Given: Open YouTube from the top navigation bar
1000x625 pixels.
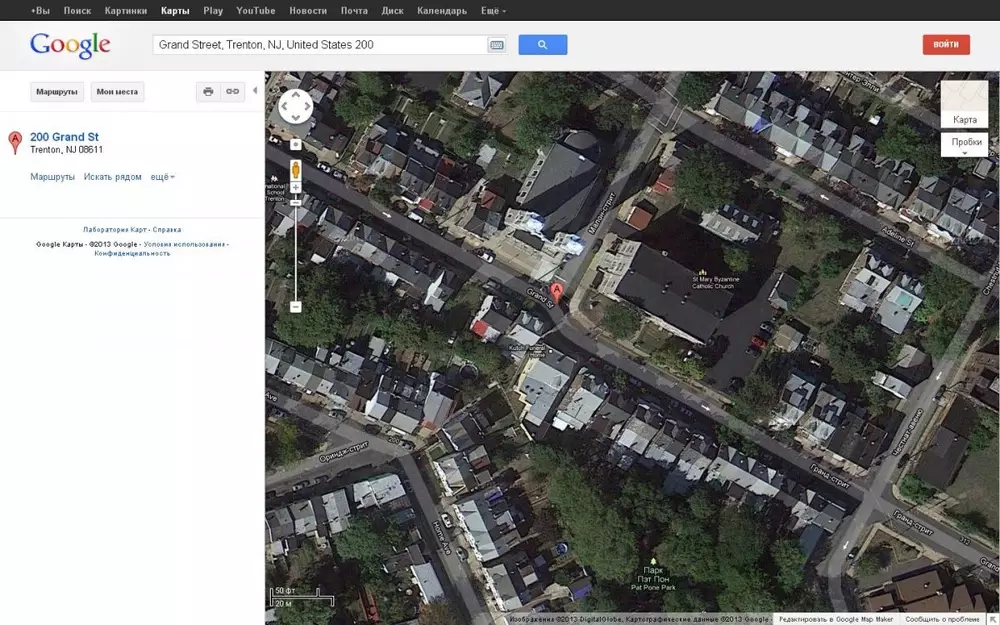Looking at the screenshot, I should pyautogui.click(x=255, y=11).
